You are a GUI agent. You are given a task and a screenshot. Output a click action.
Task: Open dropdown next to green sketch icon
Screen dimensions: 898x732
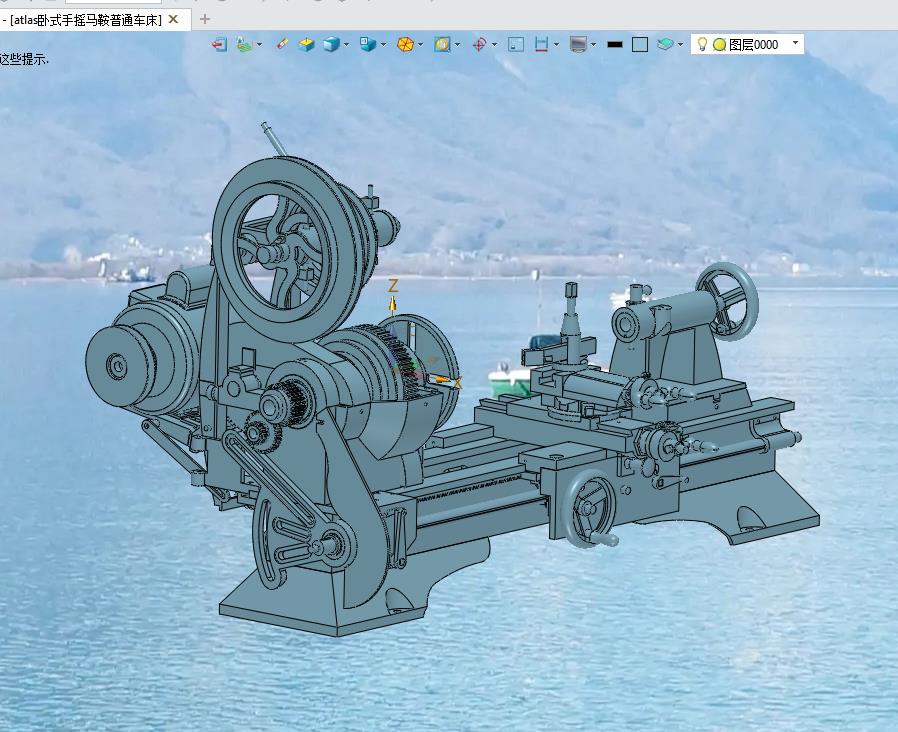click(260, 45)
